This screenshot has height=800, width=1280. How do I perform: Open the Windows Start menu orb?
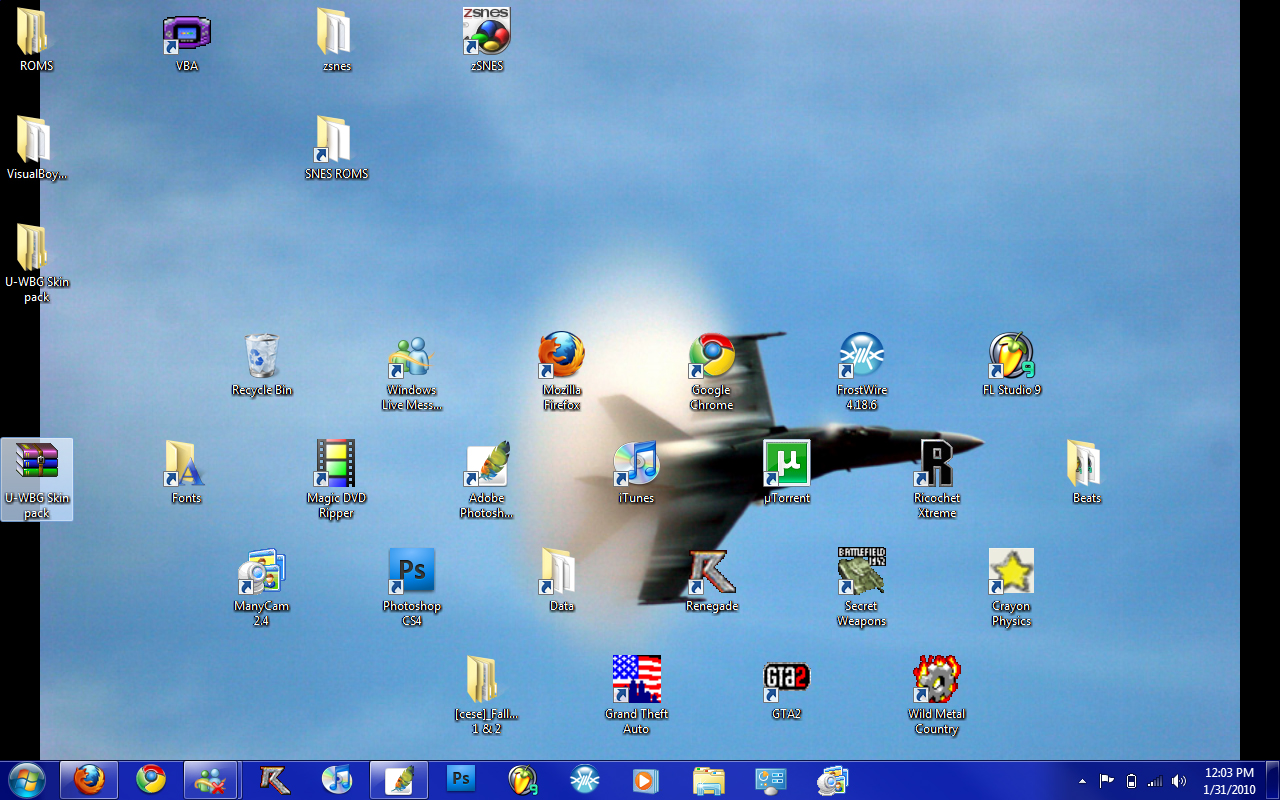point(27,779)
